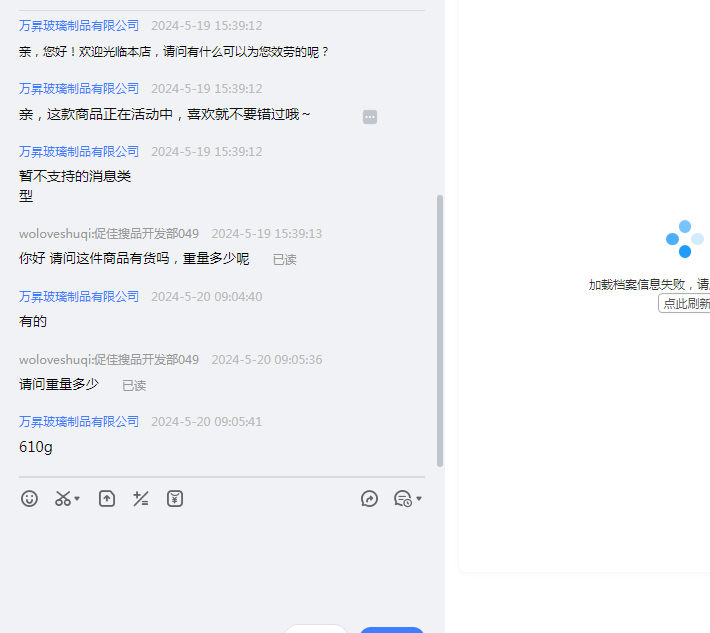Focus the message input area below the toolbar
The height and width of the screenshot is (633, 710).
[222, 560]
